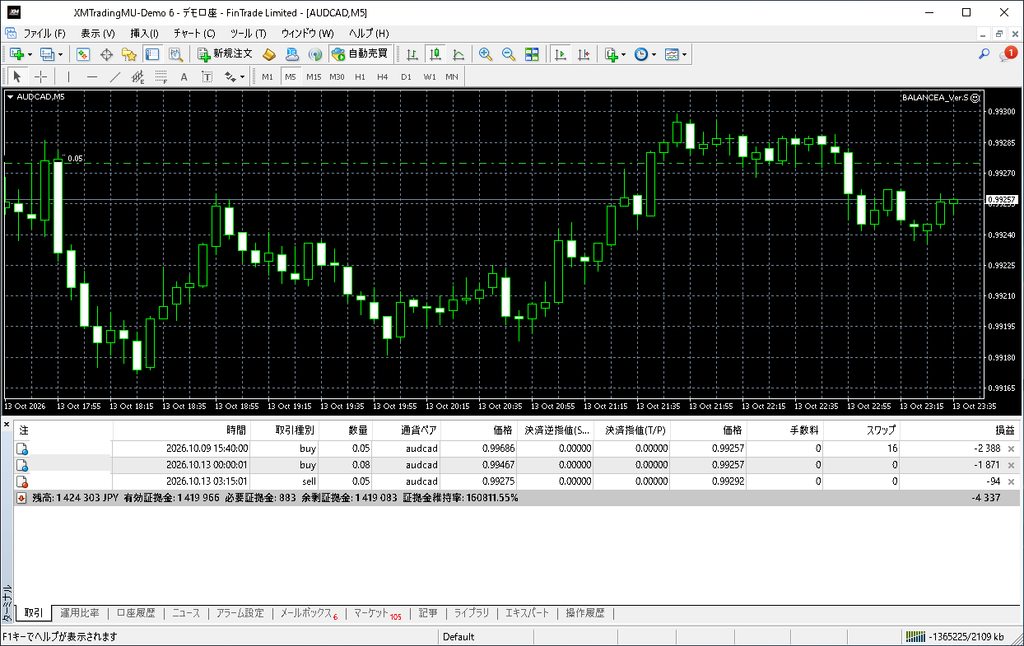Screen dimensions: 1024x646
Task: Launch MetaEditor with the yellow book icon
Action: click(268, 54)
